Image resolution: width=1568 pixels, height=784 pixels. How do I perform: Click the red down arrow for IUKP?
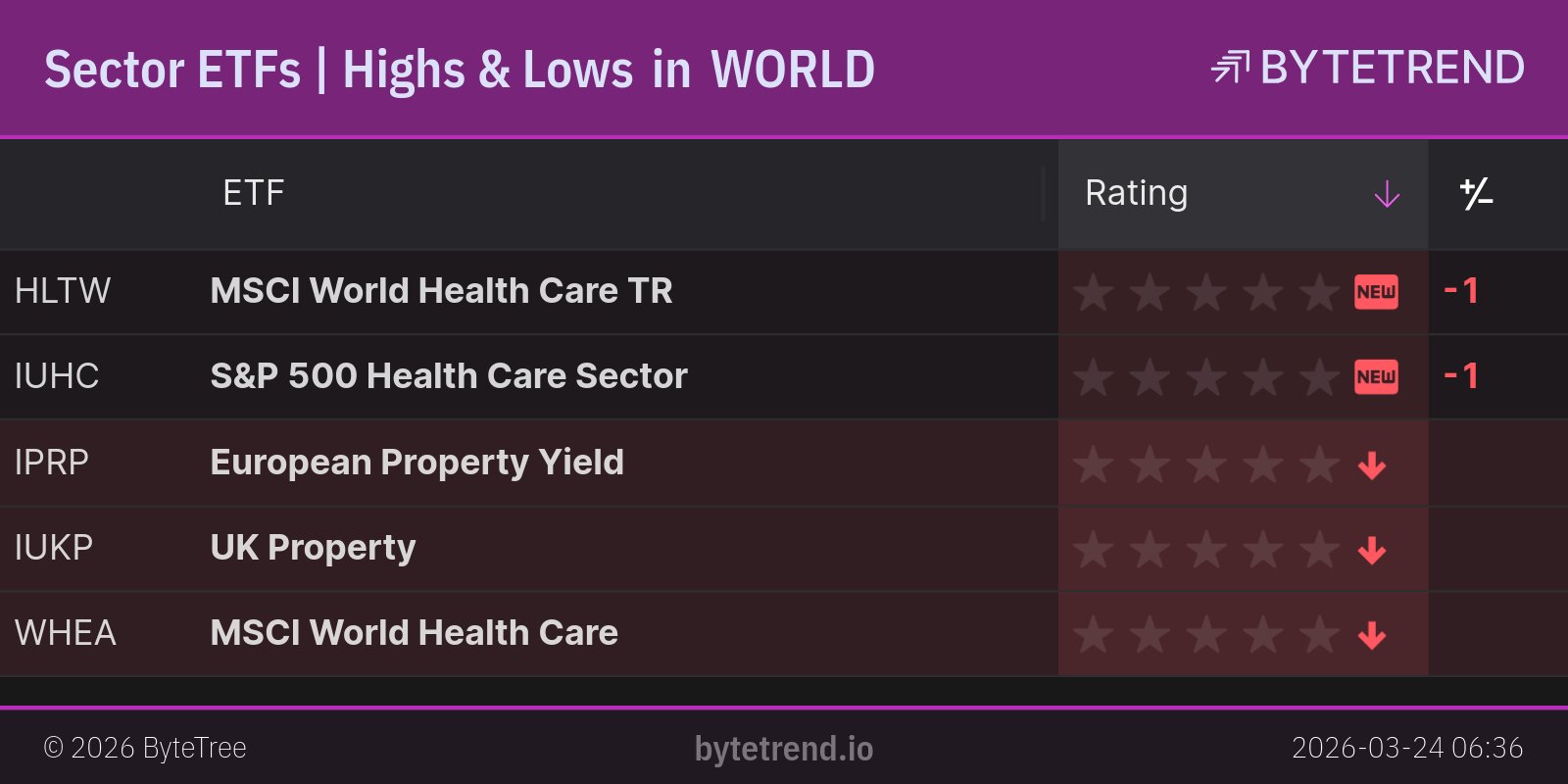pyautogui.click(x=1372, y=550)
